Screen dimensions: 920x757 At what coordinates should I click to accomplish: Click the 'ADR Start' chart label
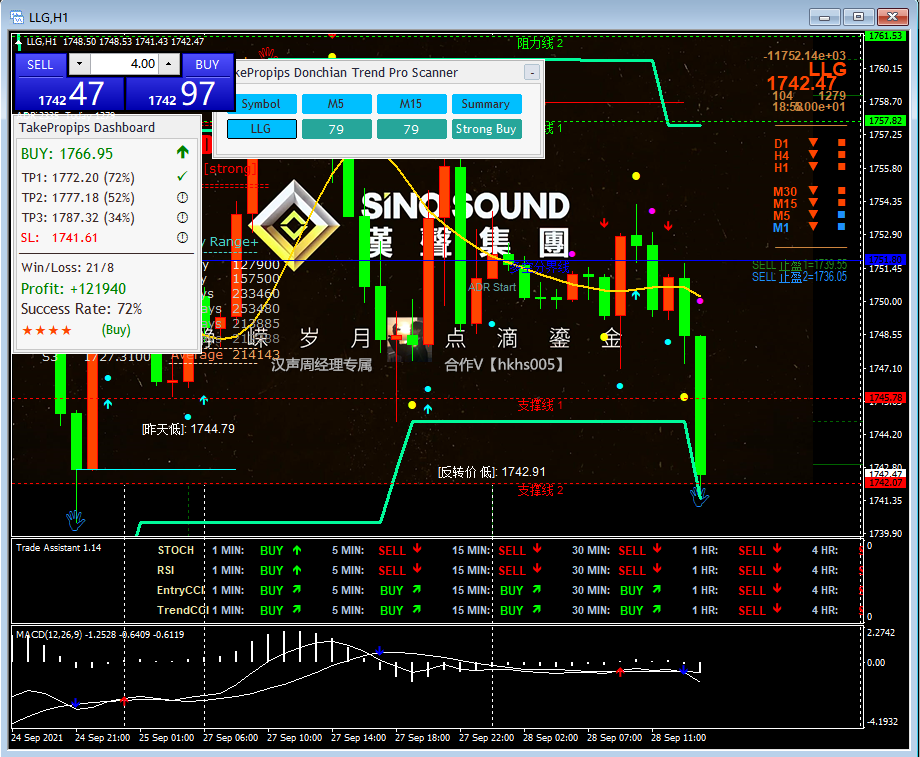[492, 288]
